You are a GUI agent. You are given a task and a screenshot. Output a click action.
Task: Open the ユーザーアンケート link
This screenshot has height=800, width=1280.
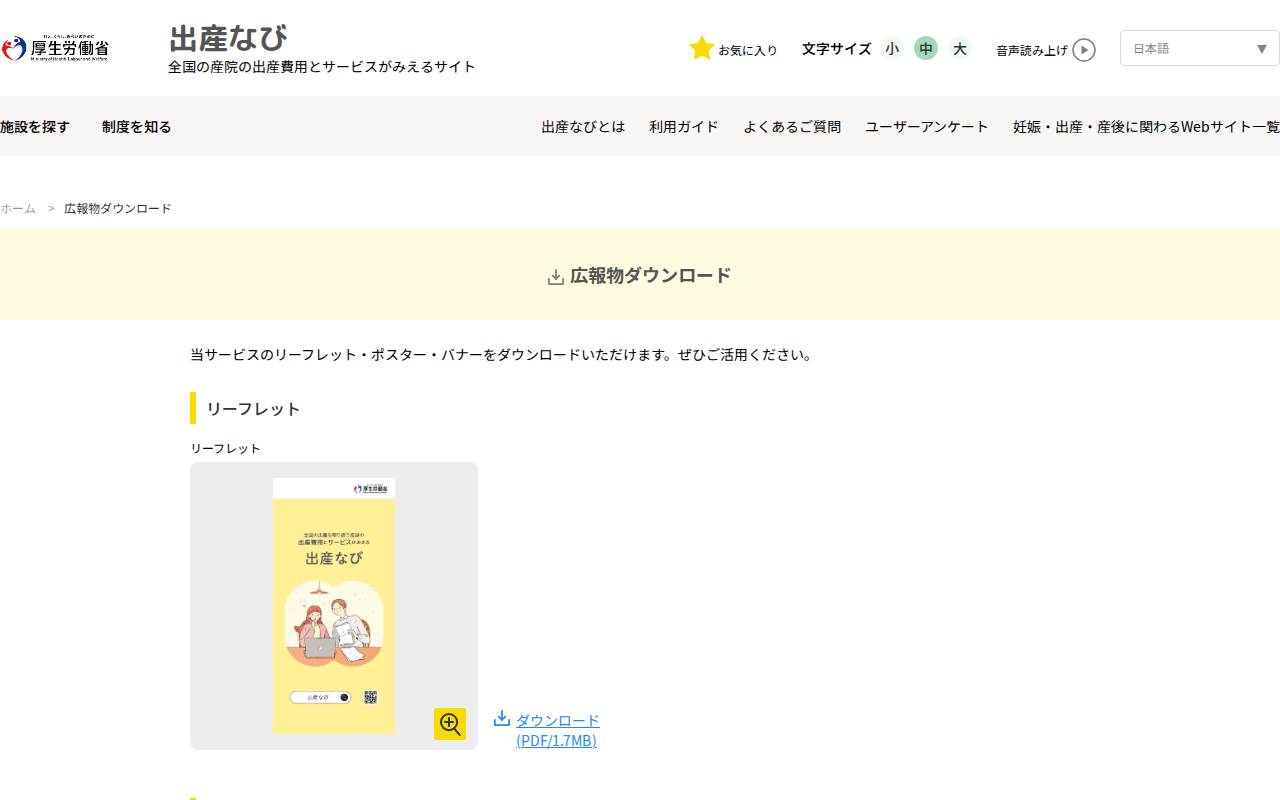point(927,127)
